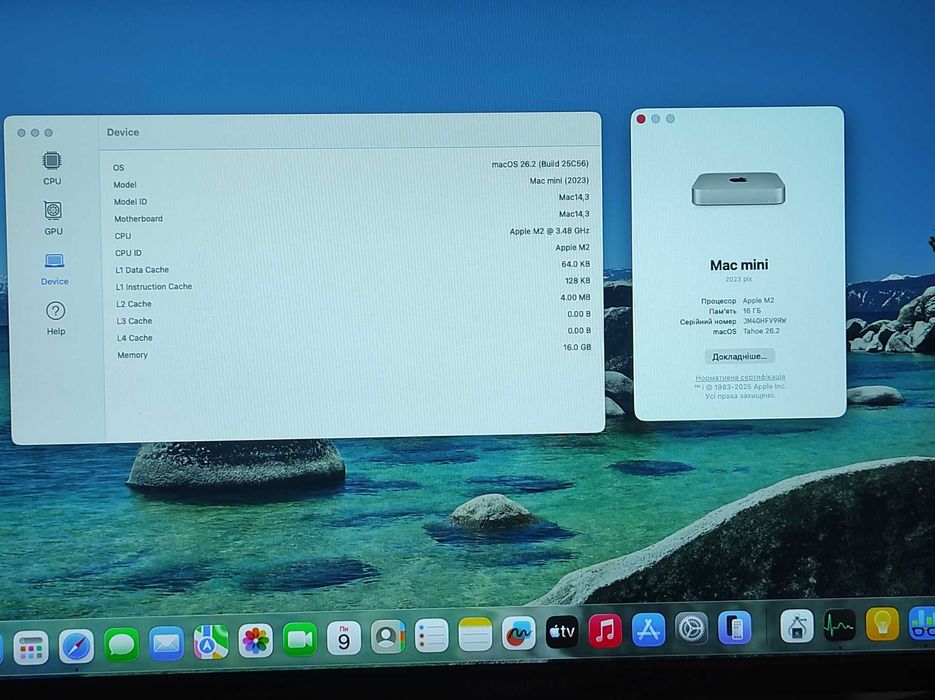Click the 'OS' row label
This screenshot has width=935, height=700.
point(119,168)
